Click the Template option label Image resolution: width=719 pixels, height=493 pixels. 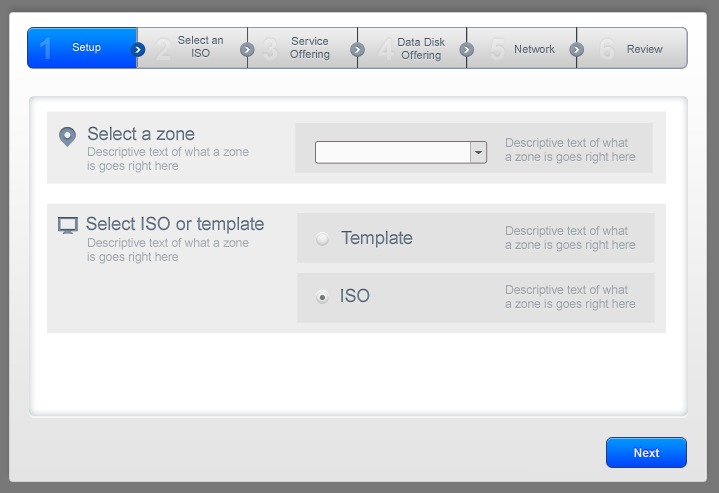[x=377, y=238]
